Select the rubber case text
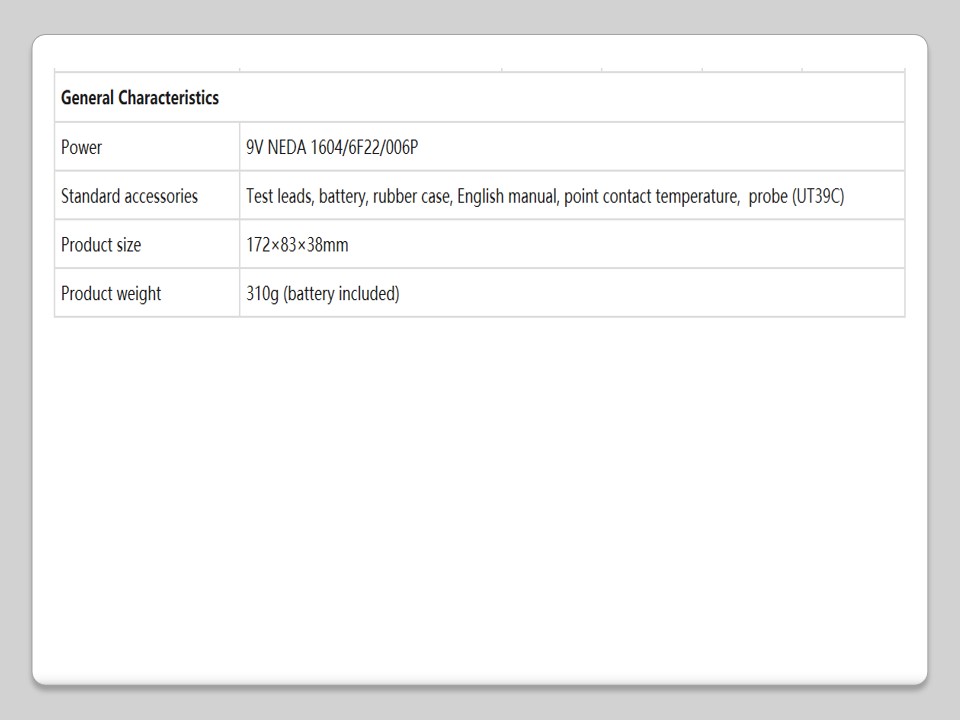This screenshot has width=960, height=720. [x=411, y=196]
